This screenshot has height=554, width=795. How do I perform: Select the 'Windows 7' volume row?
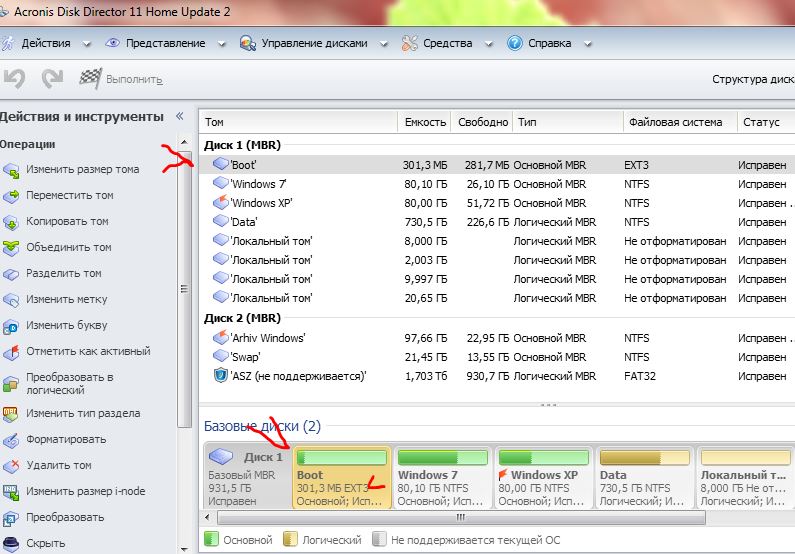pyautogui.click(x=497, y=183)
